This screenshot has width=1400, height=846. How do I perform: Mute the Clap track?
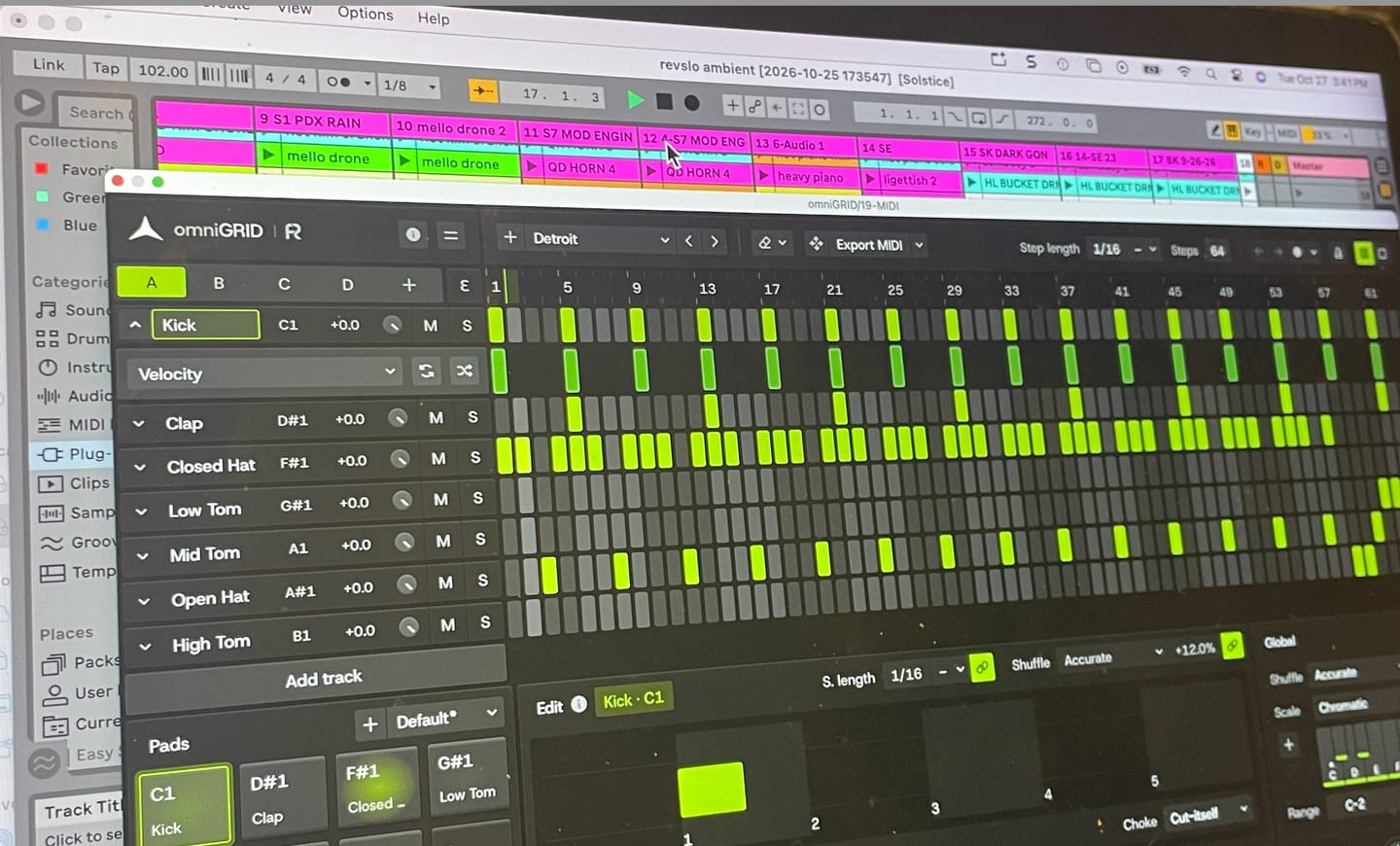436,417
